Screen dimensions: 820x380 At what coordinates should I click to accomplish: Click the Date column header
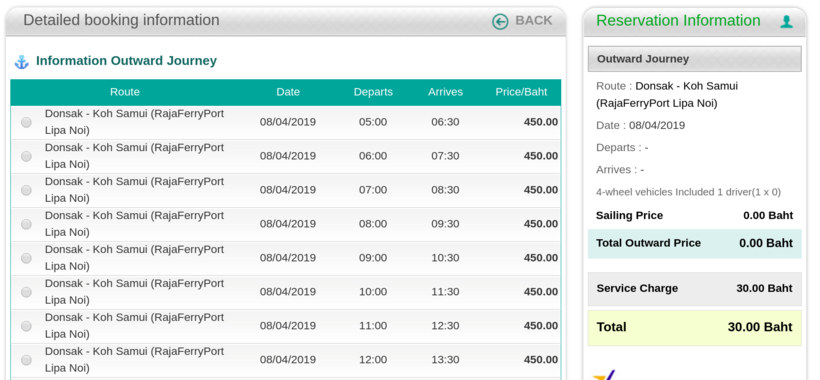tap(288, 92)
